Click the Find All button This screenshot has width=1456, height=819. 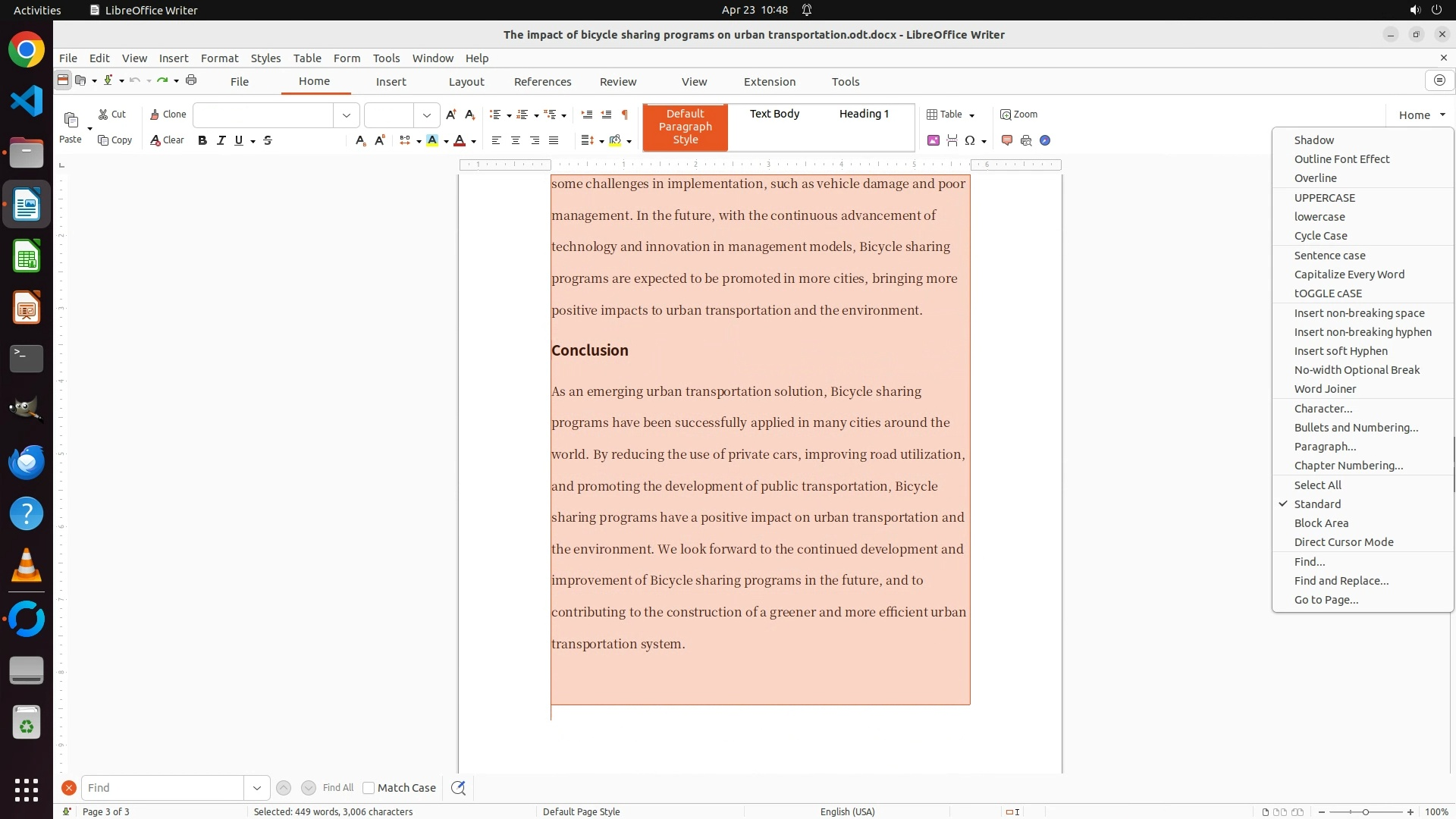click(338, 788)
